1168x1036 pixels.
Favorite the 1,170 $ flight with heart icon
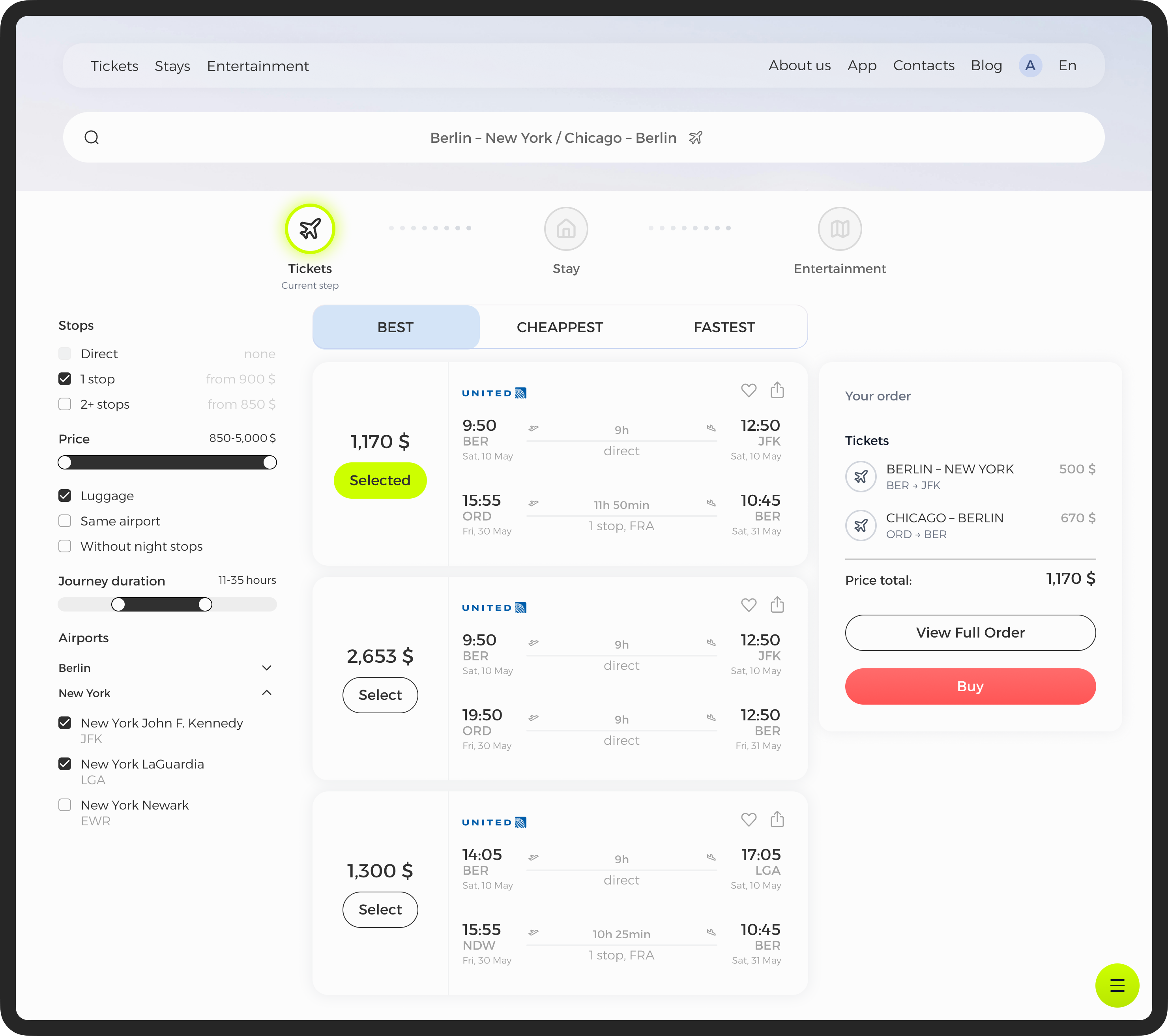click(x=749, y=390)
